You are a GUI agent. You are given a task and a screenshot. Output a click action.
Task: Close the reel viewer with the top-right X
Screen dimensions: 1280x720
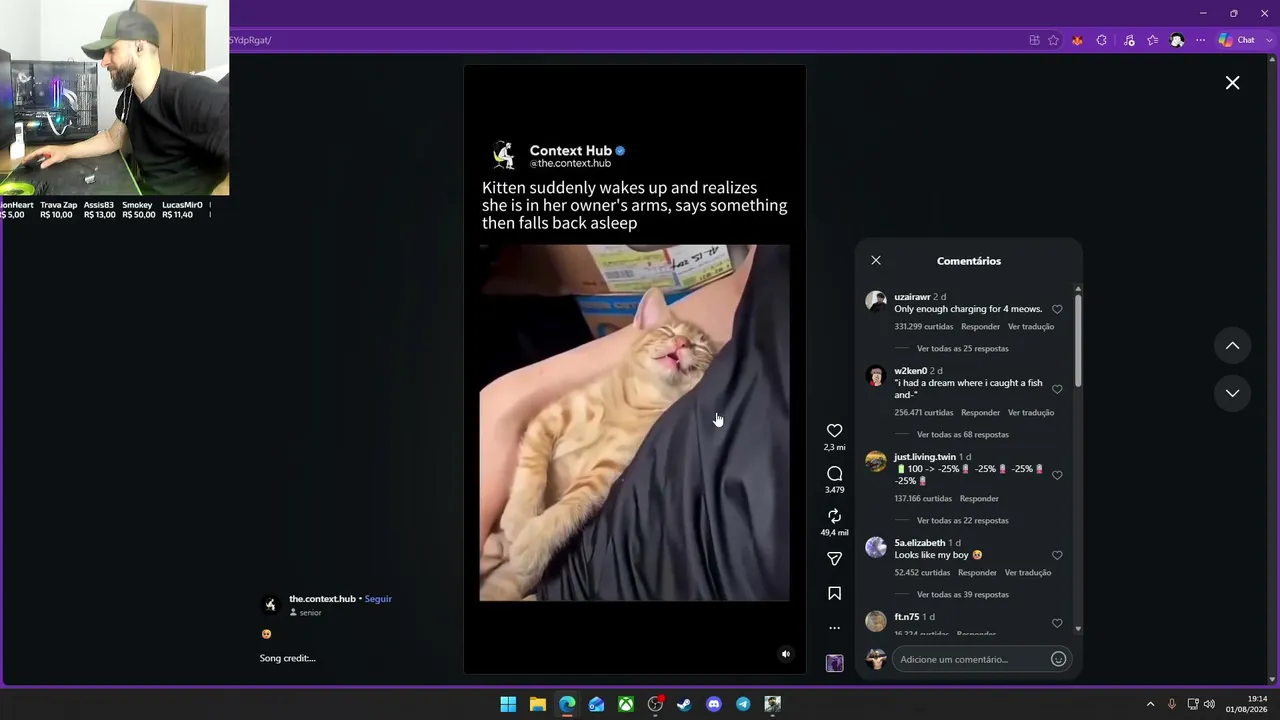pos(1232,83)
